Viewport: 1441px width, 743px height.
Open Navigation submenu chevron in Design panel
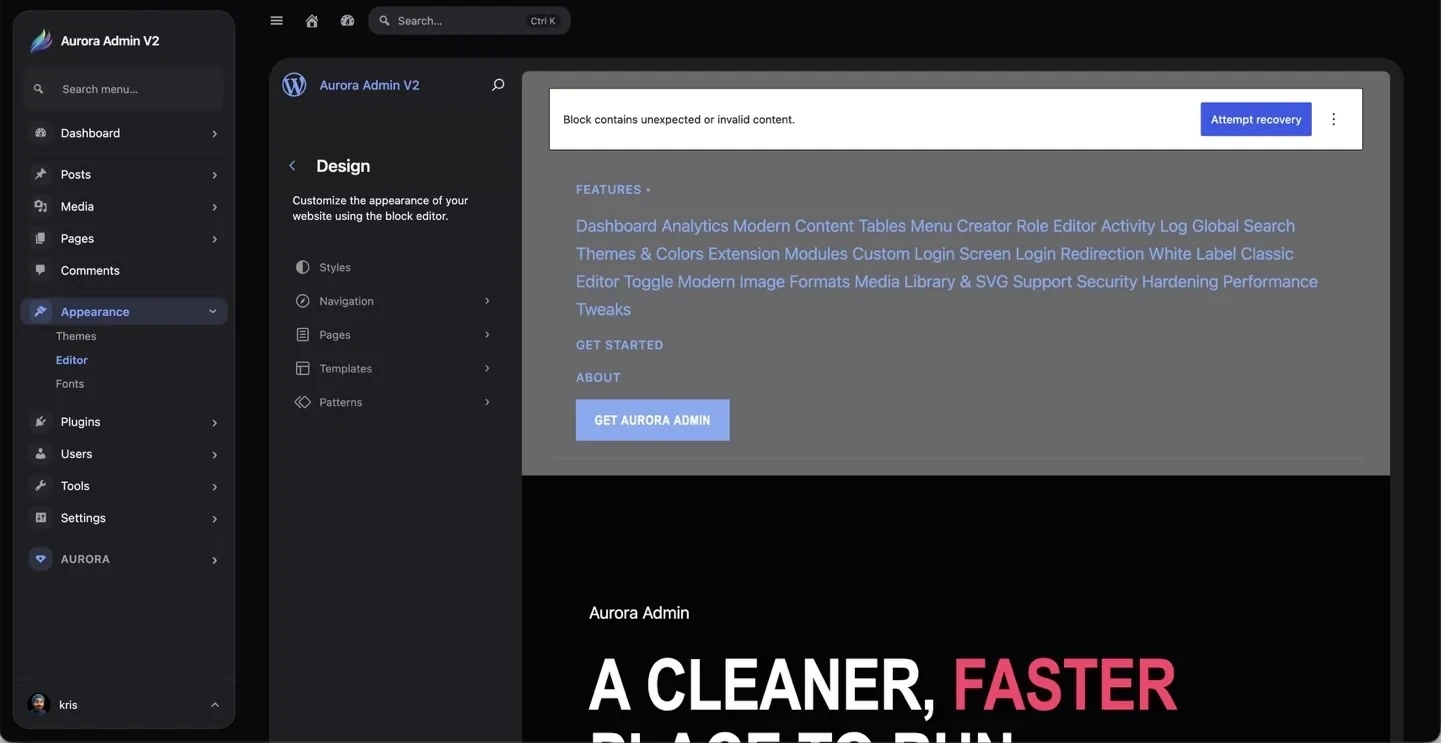487,301
